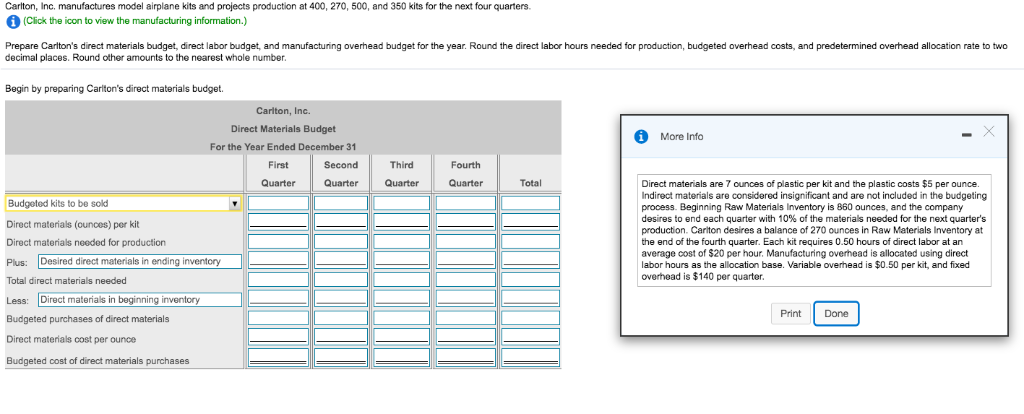Select the Plus: Desired direct materials field
This screenshot has height=414, width=1024.
point(140,262)
